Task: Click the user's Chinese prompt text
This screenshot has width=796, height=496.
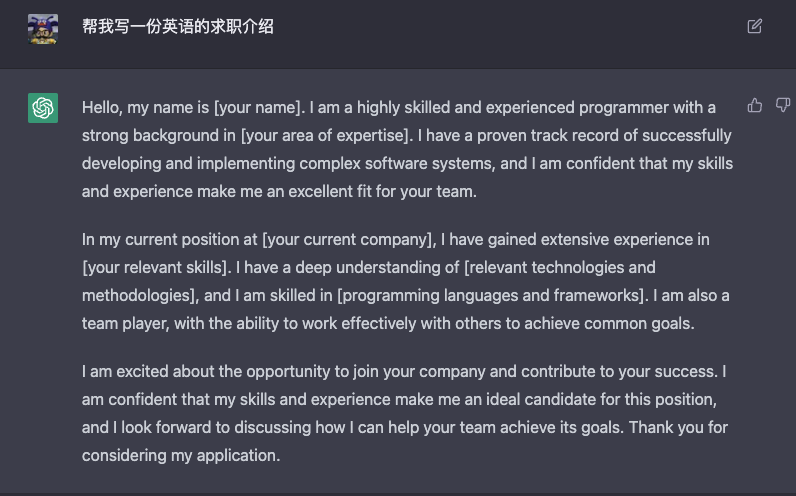Action: [178, 27]
